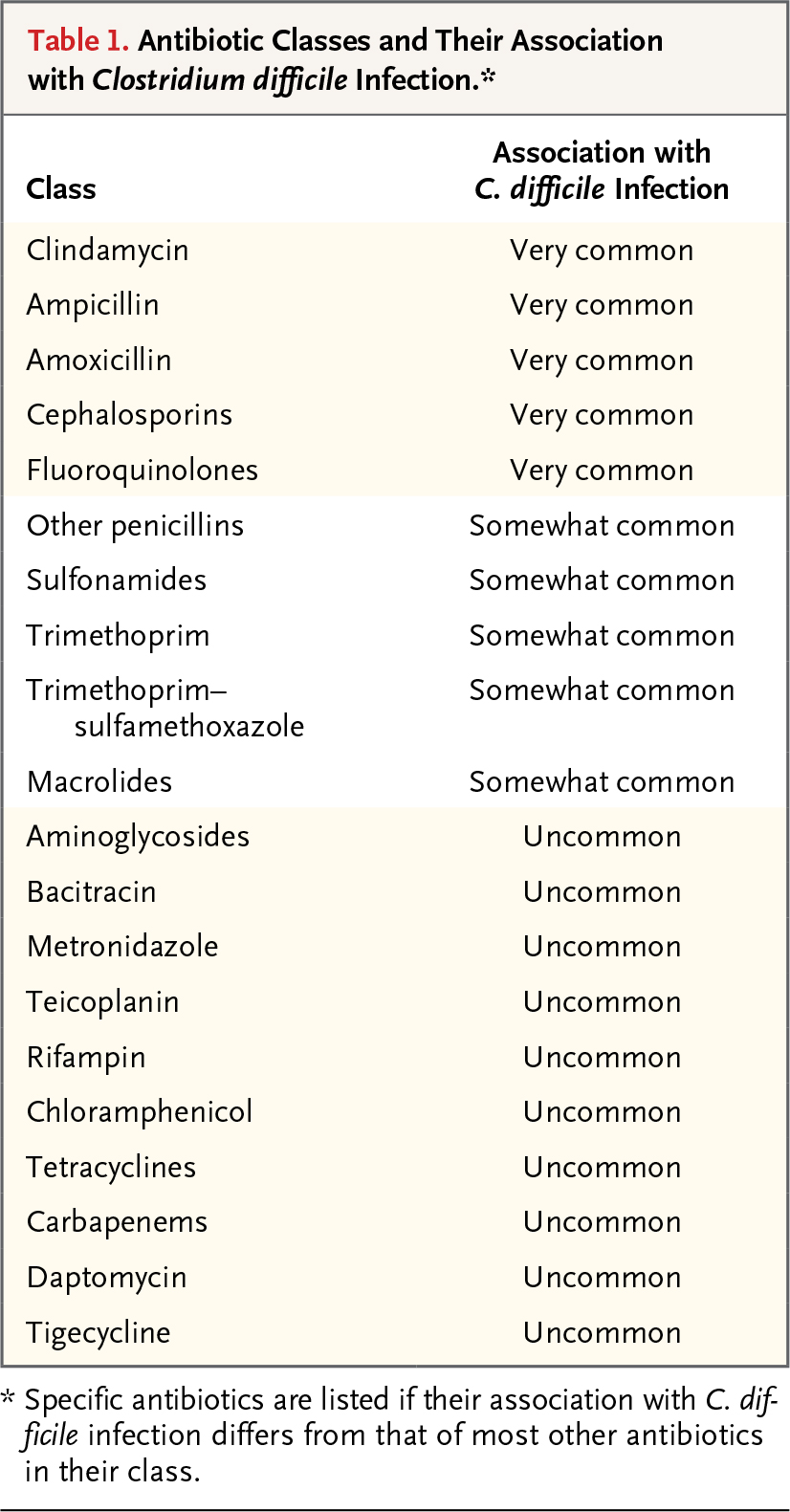Image resolution: width=790 pixels, height=1512 pixels.
Task: Select the Cephalosporins row
Action: [395, 415]
